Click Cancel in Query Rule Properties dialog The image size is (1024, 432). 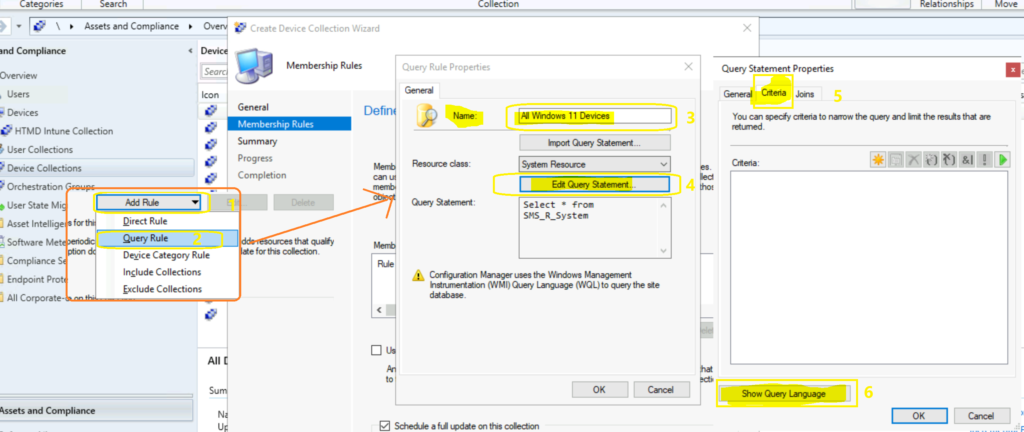pos(661,390)
